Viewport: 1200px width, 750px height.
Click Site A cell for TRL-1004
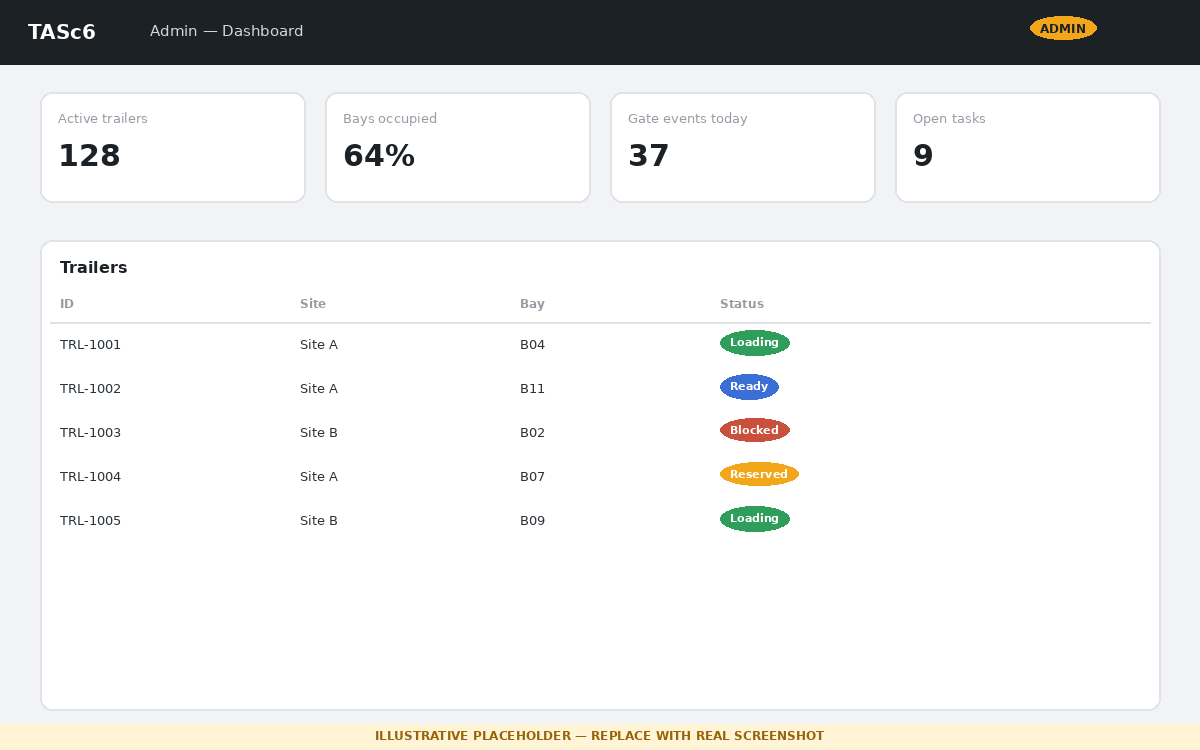319,477
